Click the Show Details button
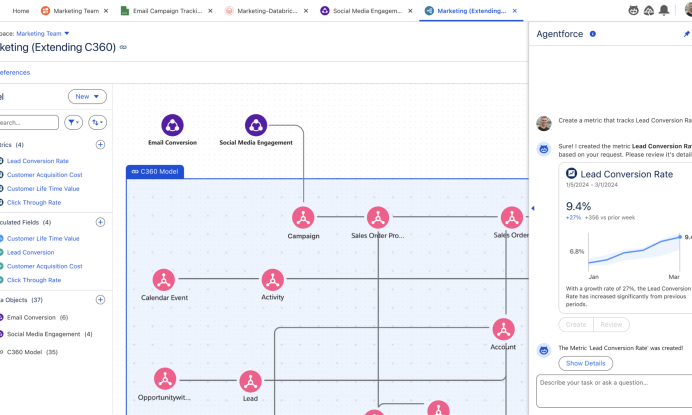 (x=585, y=364)
